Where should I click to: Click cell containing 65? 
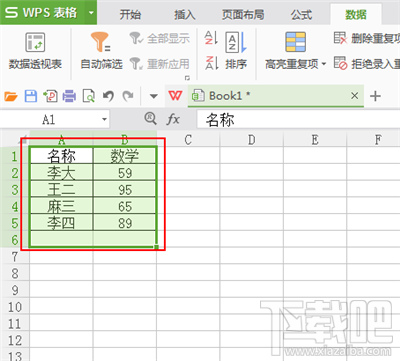coord(125,206)
